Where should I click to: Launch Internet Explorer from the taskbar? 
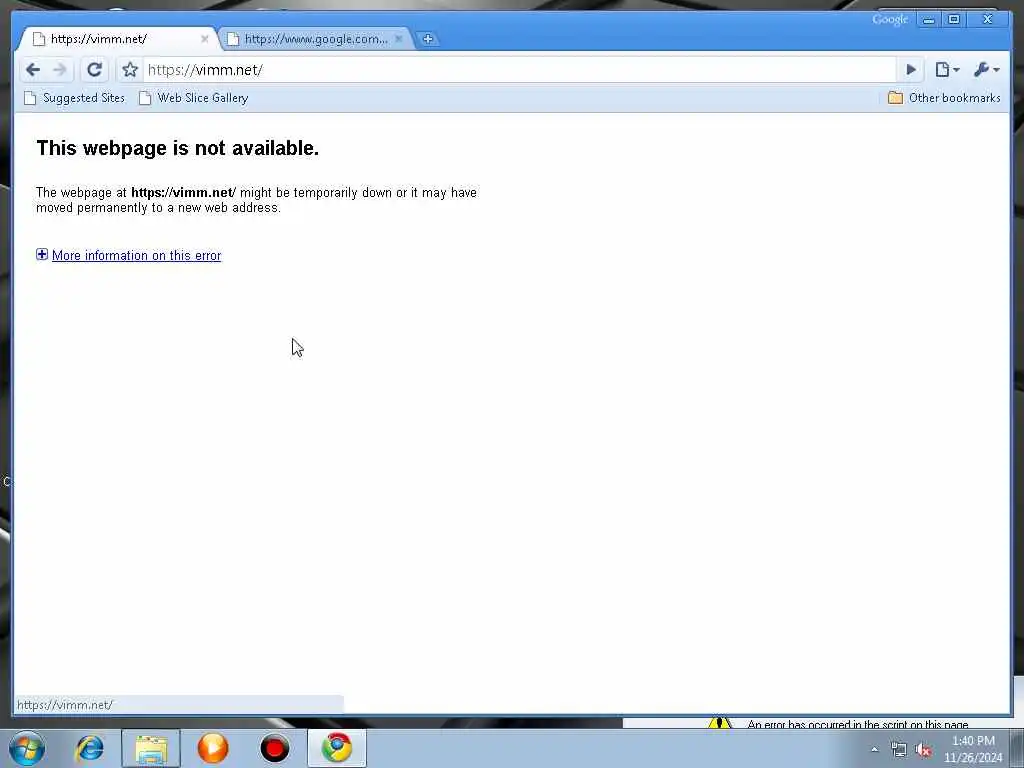pos(89,748)
